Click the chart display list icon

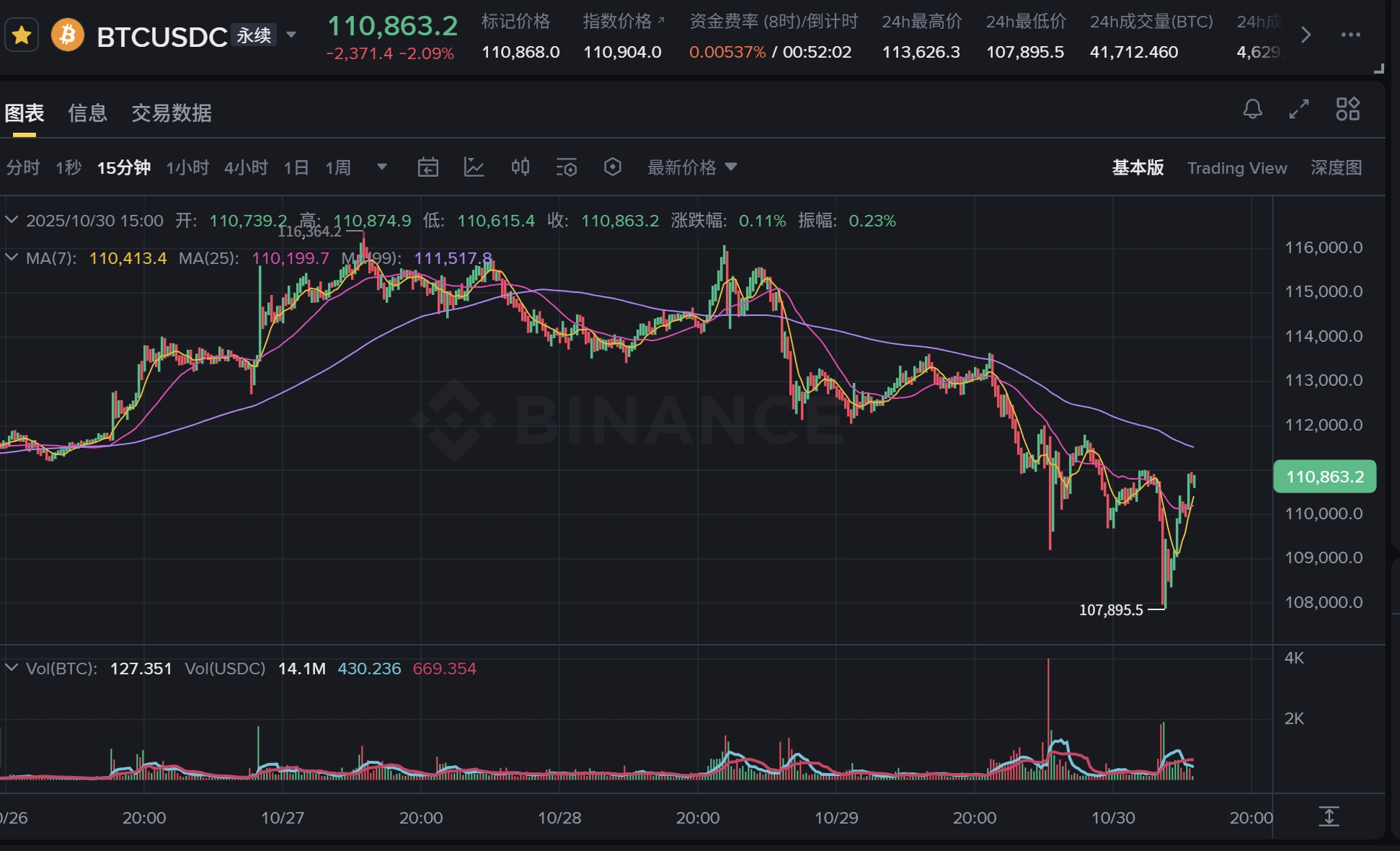click(566, 167)
